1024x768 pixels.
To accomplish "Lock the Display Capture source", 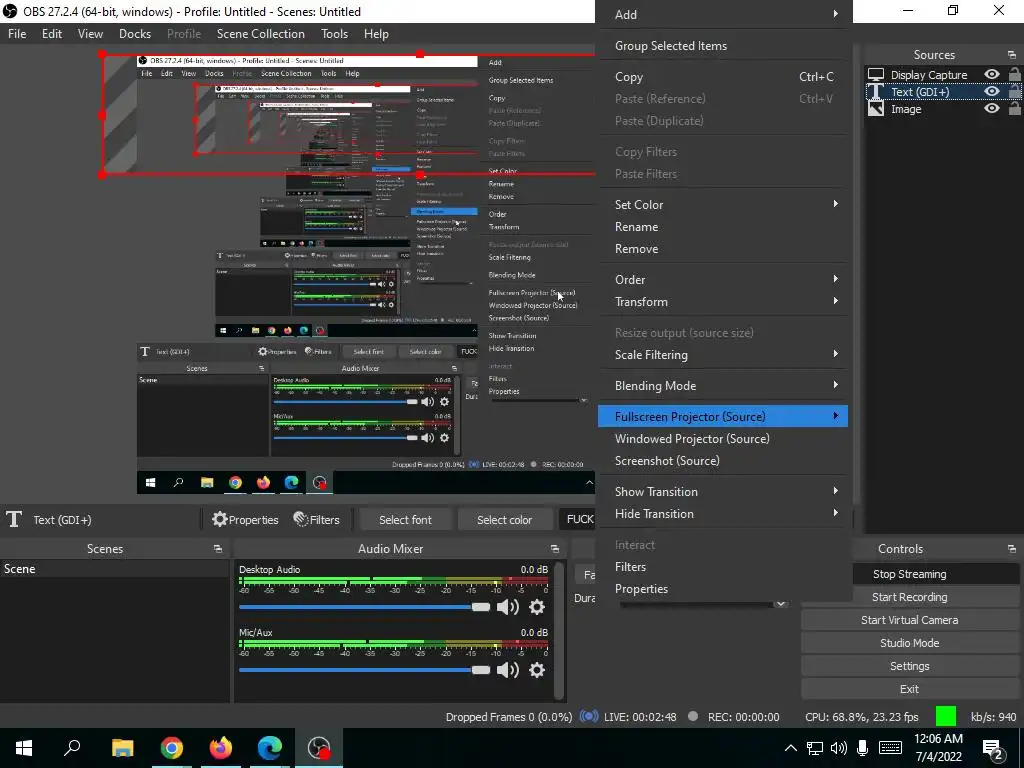I will (1014, 74).
